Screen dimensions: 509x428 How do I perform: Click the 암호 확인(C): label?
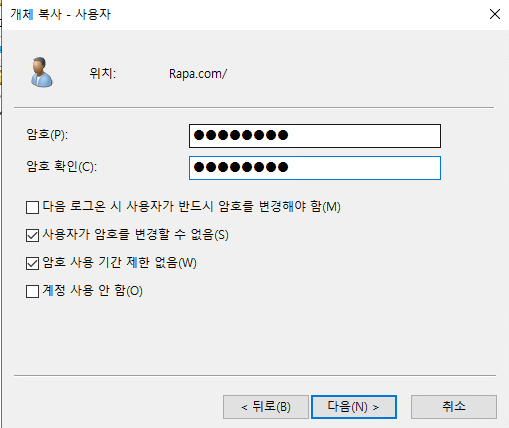pos(62,166)
